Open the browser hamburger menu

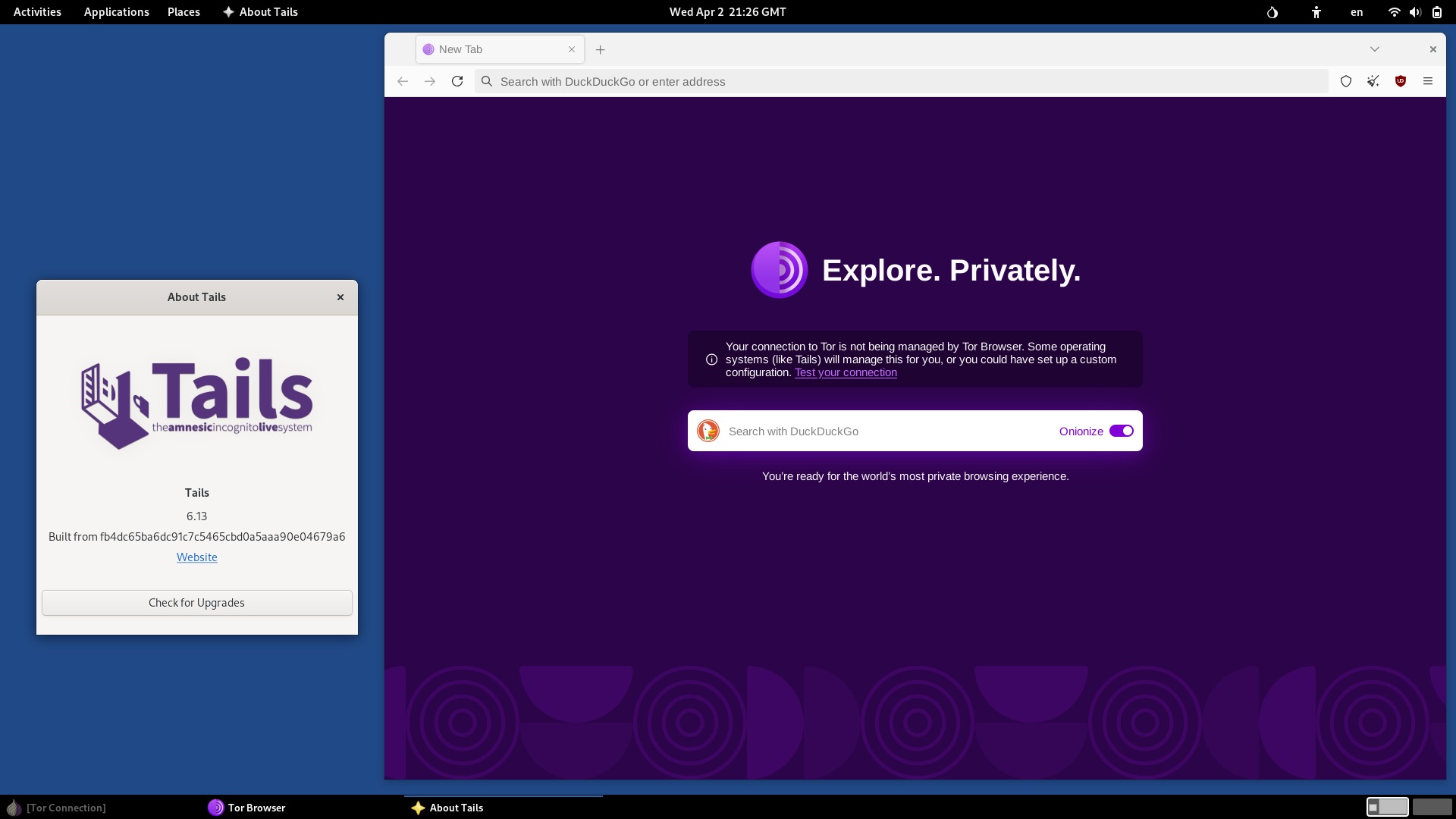(x=1428, y=81)
